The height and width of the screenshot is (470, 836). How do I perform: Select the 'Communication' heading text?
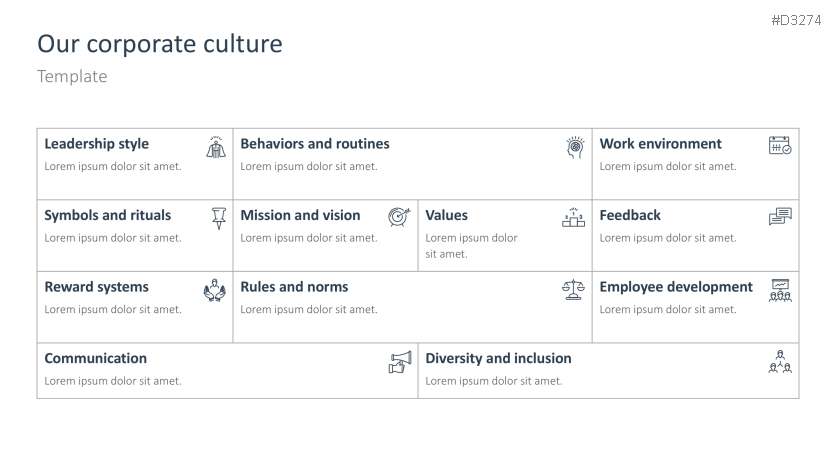(95, 358)
